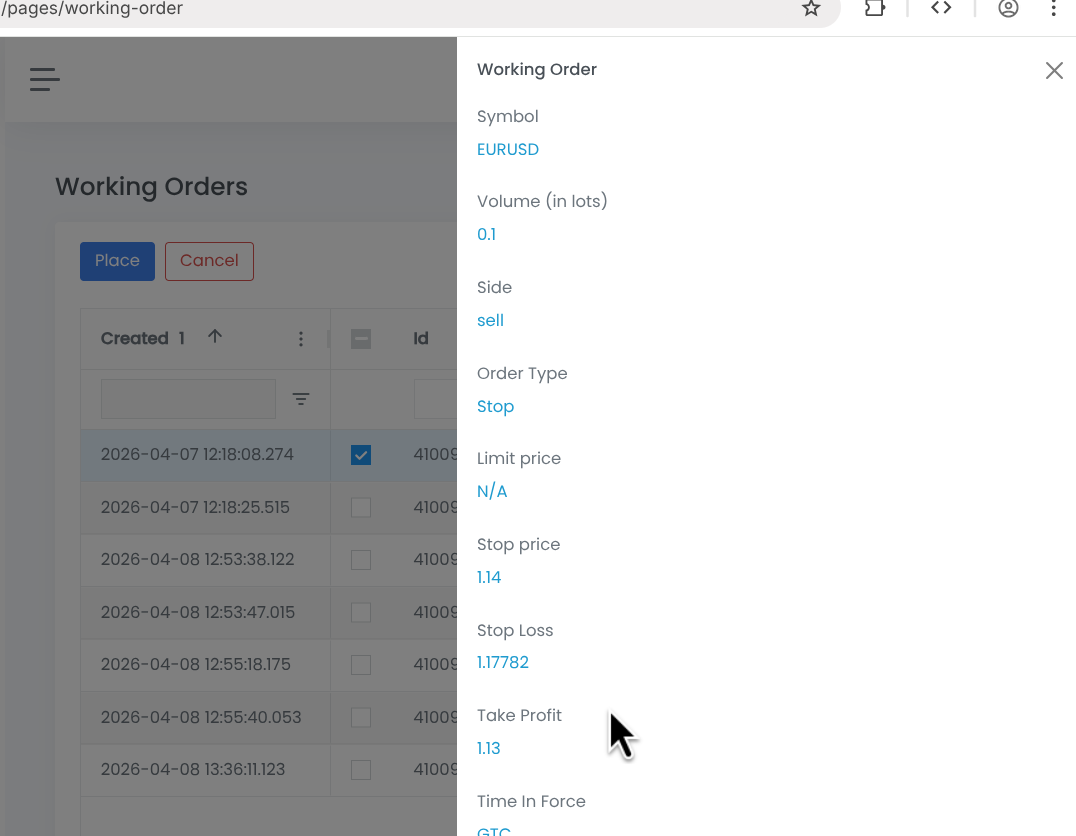Click the Created column filter text box
1076x836 pixels.
pyautogui.click(x=188, y=399)
